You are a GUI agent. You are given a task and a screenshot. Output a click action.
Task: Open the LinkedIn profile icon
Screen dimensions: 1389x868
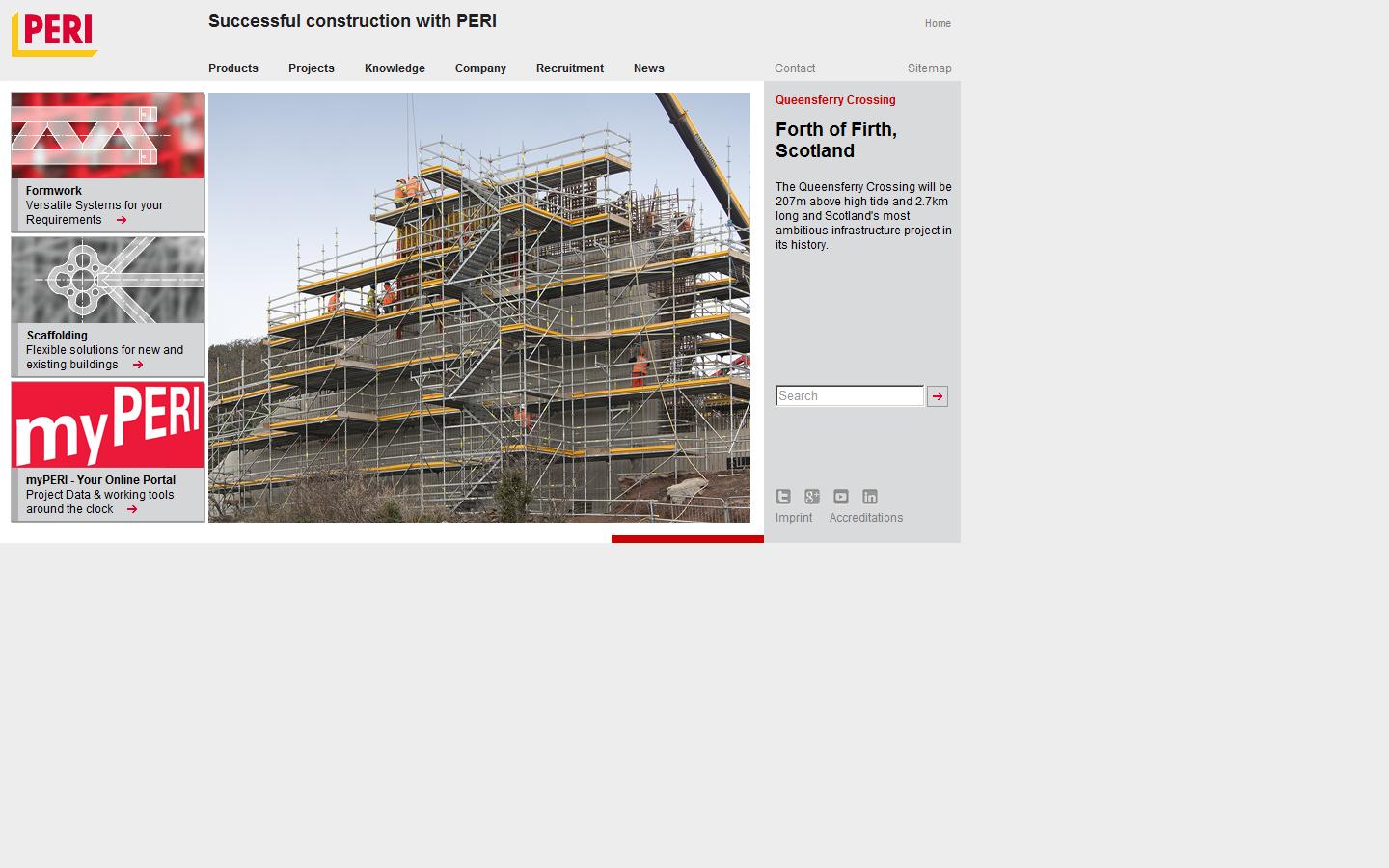(870, 496)
